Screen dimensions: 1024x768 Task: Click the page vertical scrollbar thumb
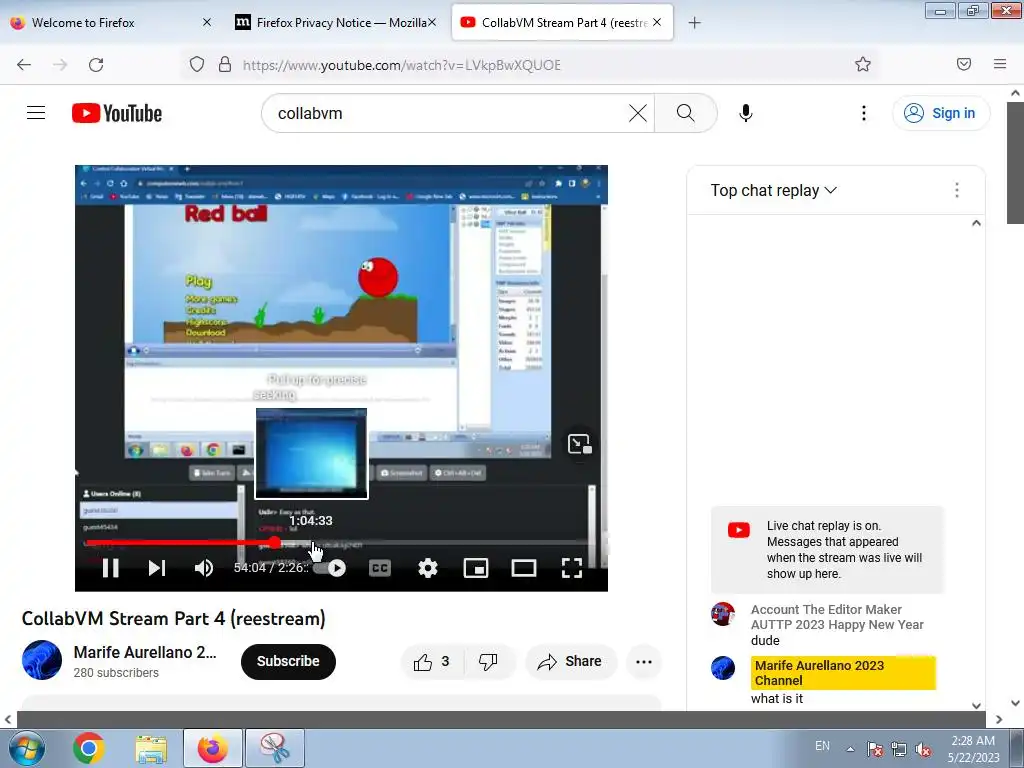coord(1015,161)
